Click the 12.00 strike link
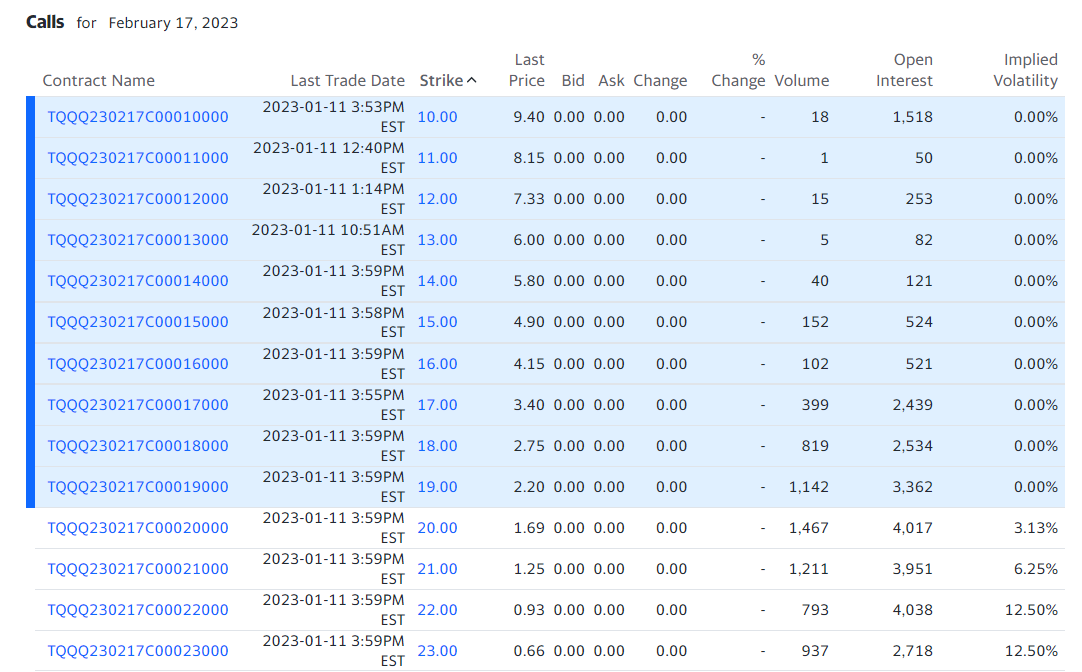 click(x=437, y=199)
